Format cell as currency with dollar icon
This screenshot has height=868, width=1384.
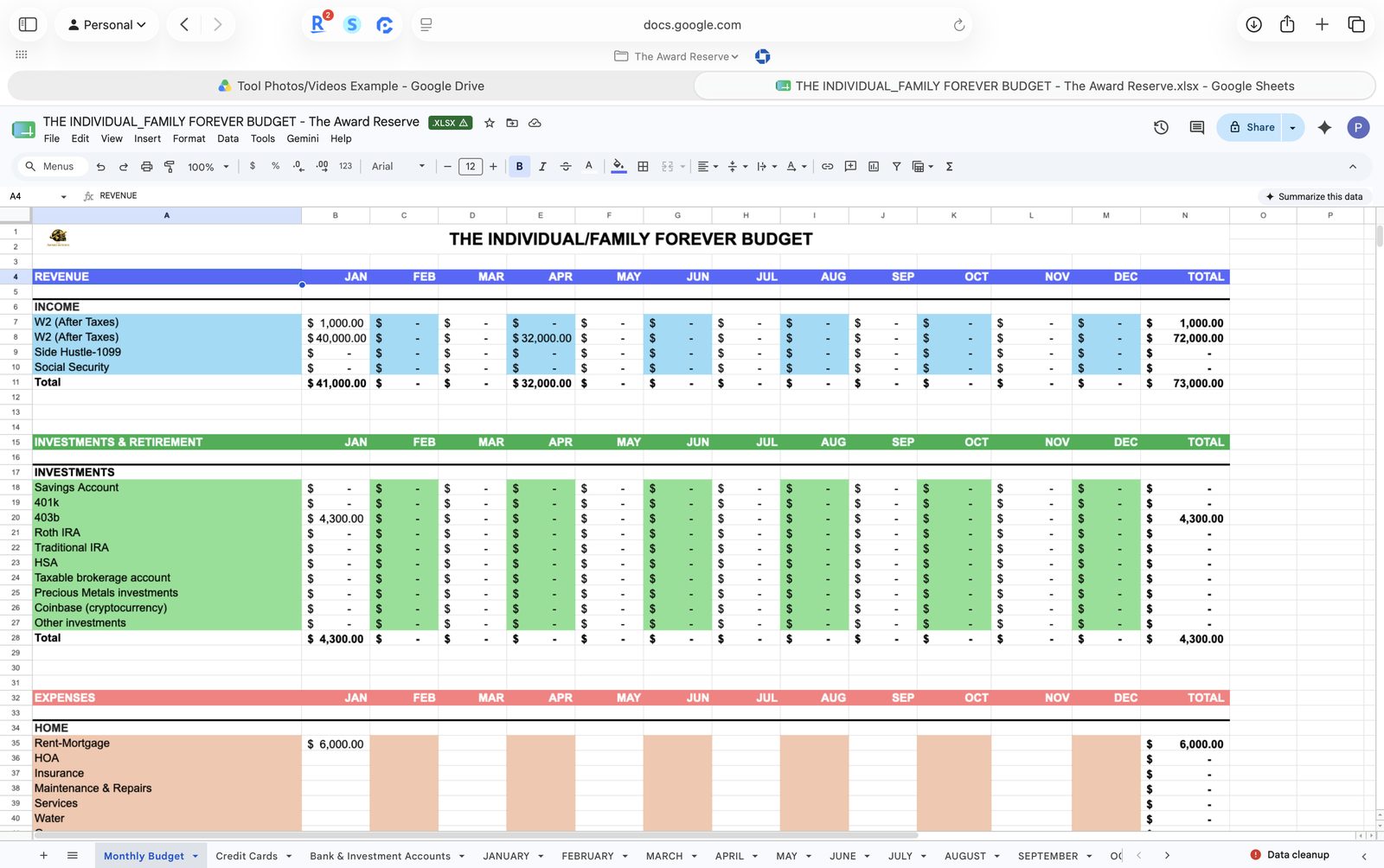(253, 166)
